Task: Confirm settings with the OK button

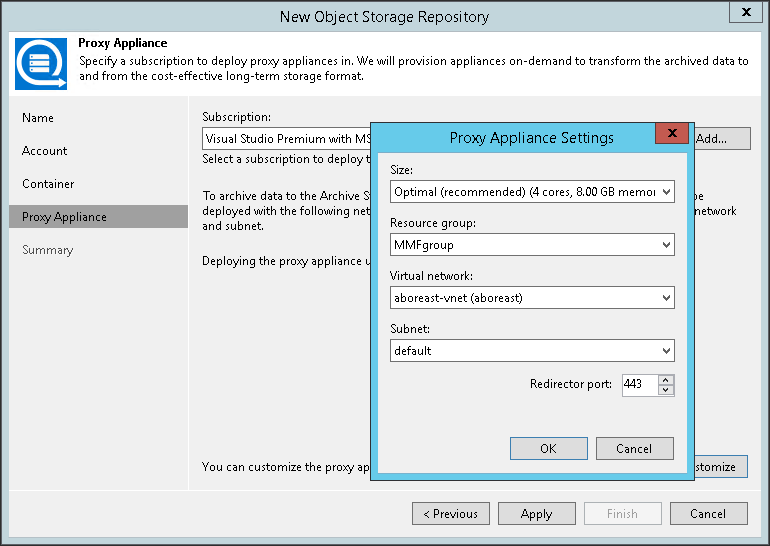Action: (x=548, y=449)
